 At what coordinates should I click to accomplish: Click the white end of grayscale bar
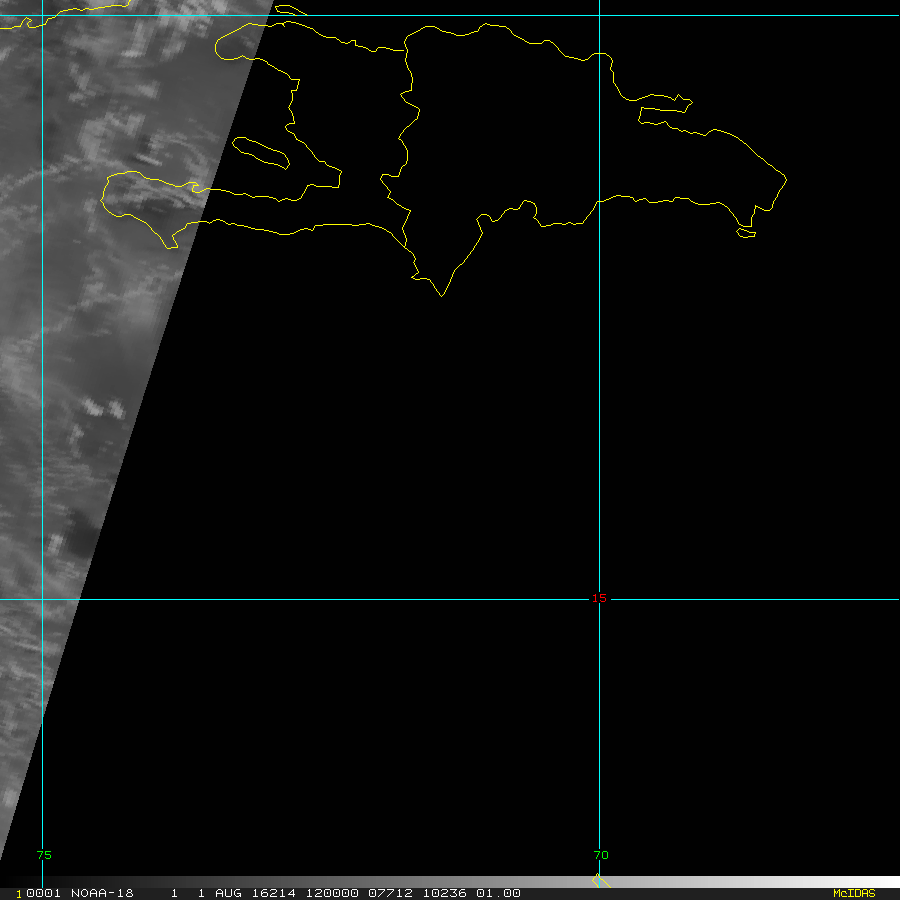(x=880, y=882)
